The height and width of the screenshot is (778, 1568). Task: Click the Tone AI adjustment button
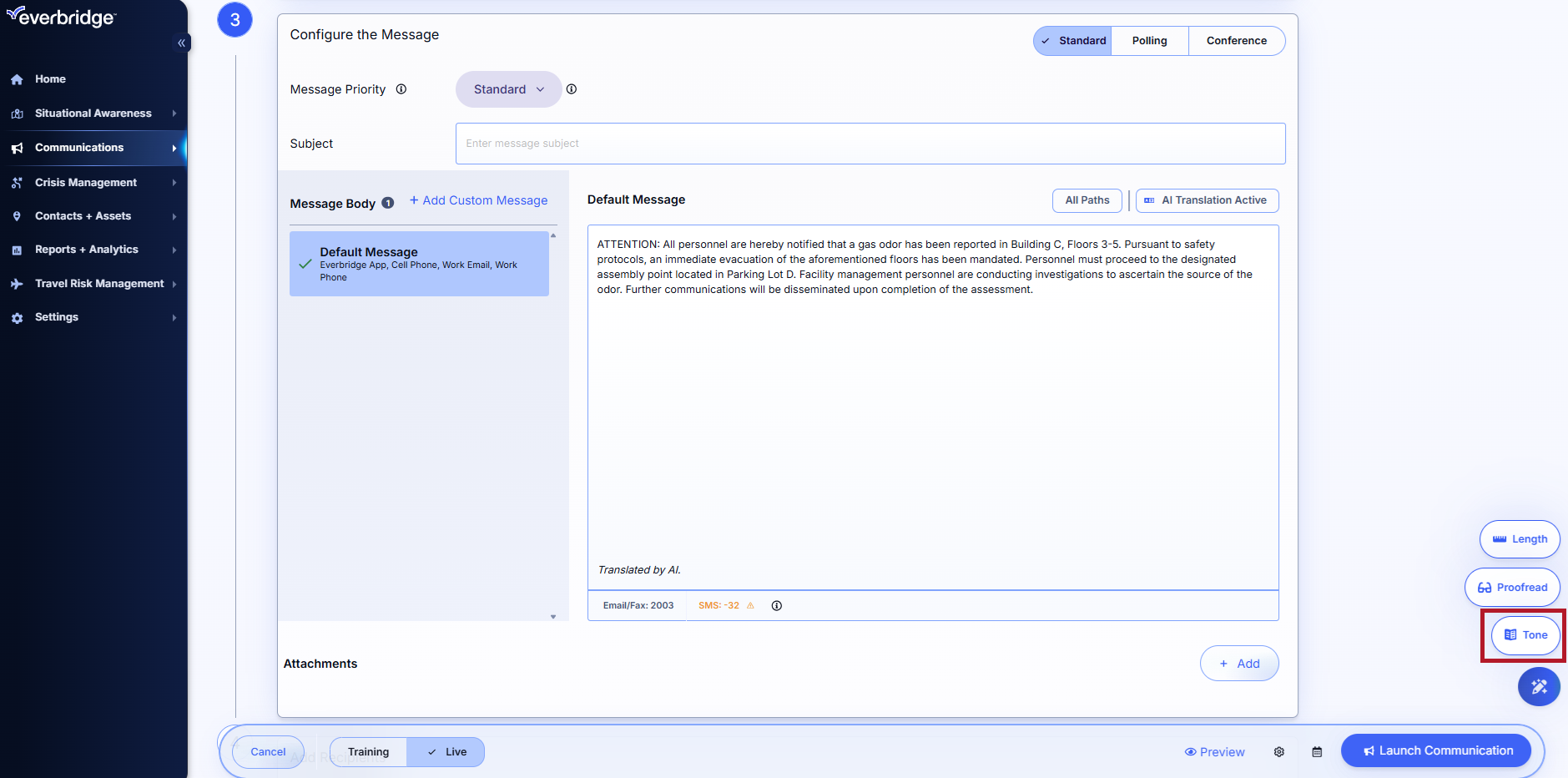[x=1525, y=635]
